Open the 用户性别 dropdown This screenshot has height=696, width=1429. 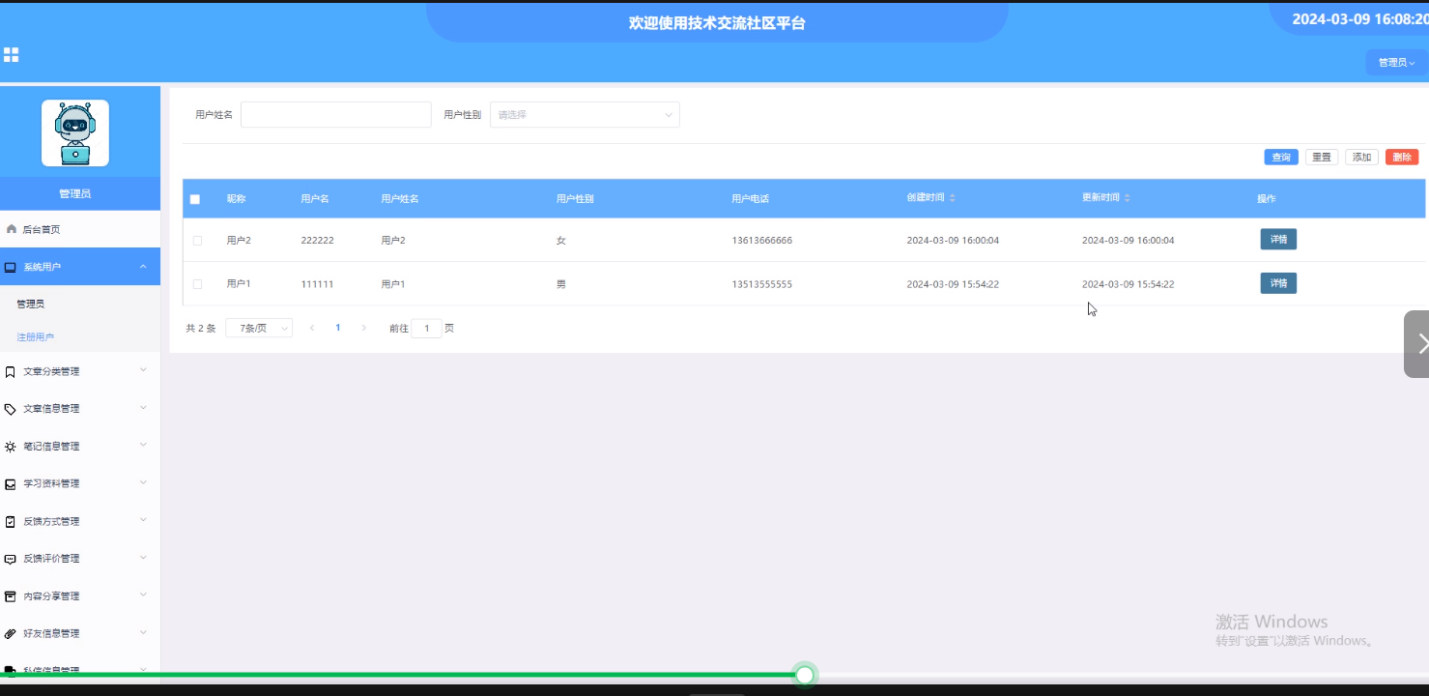tap(585, 115)
